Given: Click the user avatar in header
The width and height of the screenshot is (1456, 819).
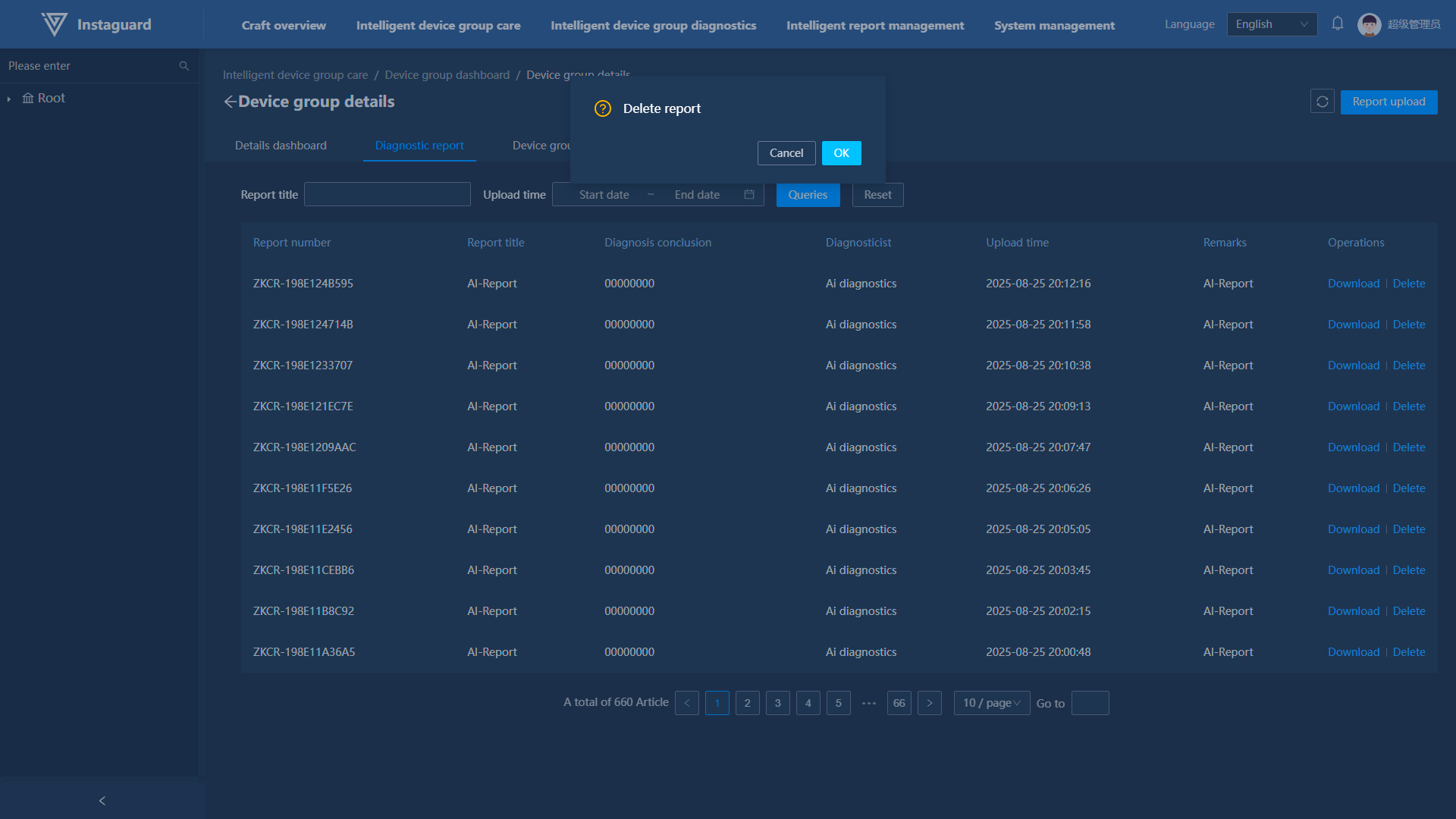Looking at the screenshot, I should coord(1369,24).
